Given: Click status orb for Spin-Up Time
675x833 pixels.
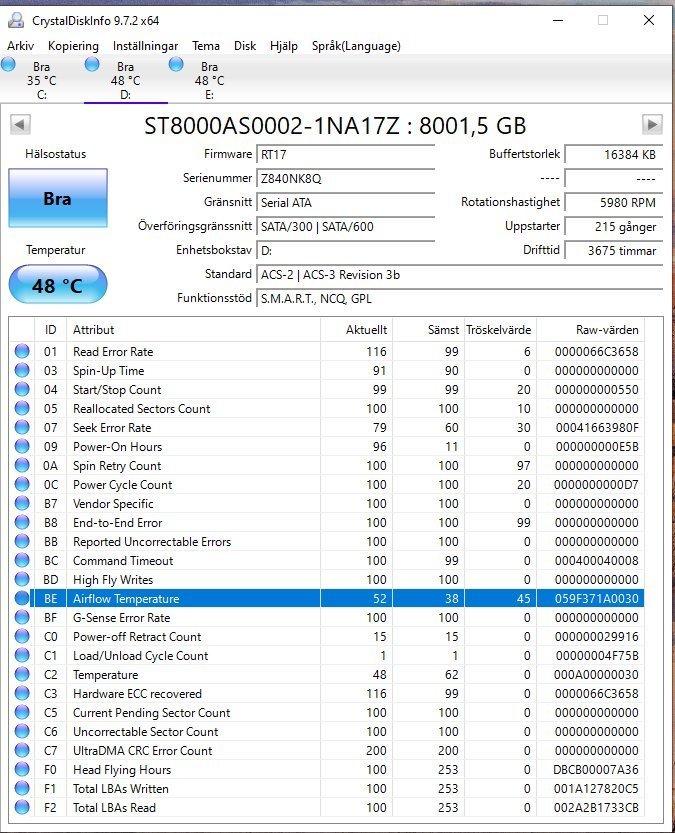Looking at the screenshot, I should click(22, 370).
